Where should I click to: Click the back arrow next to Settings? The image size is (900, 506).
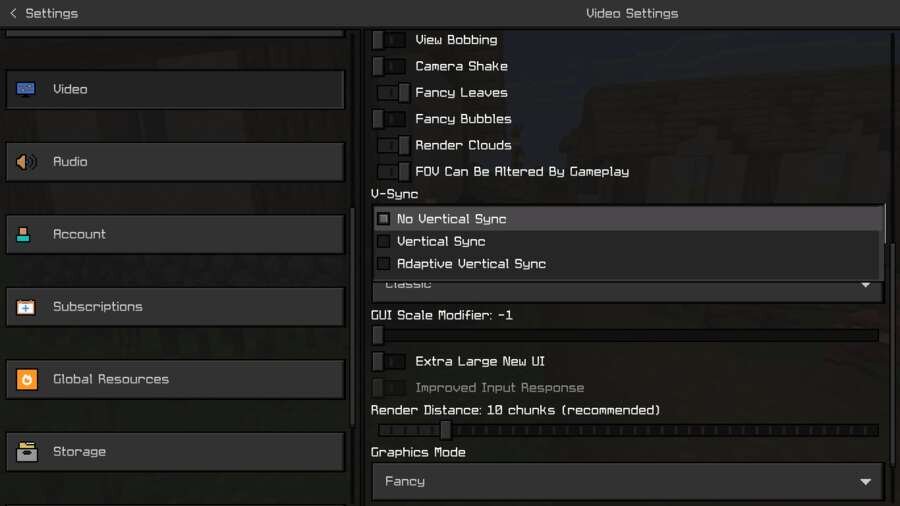coord(13,13)
